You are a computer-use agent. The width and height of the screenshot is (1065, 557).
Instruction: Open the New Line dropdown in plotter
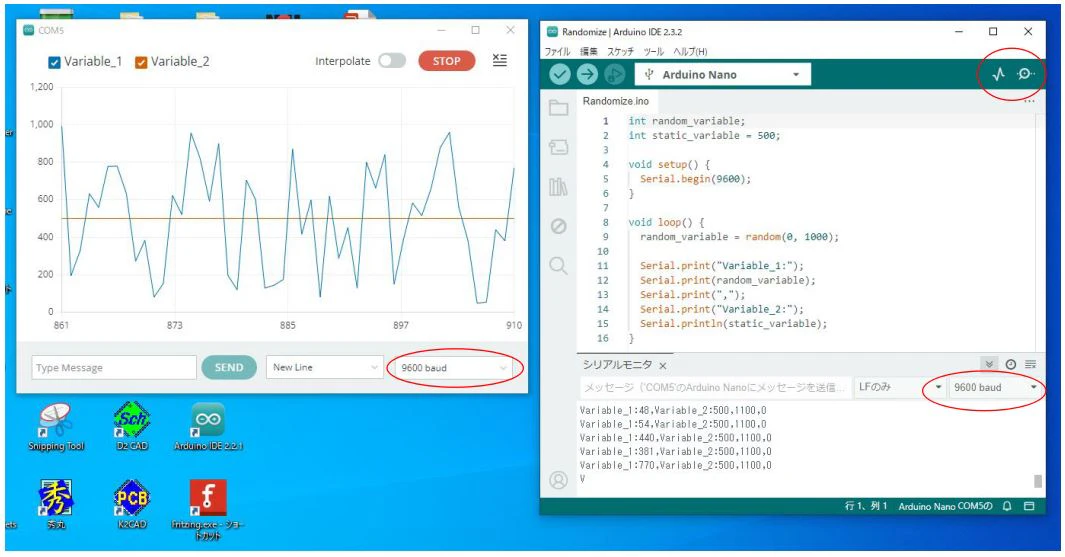coord(324,367)
